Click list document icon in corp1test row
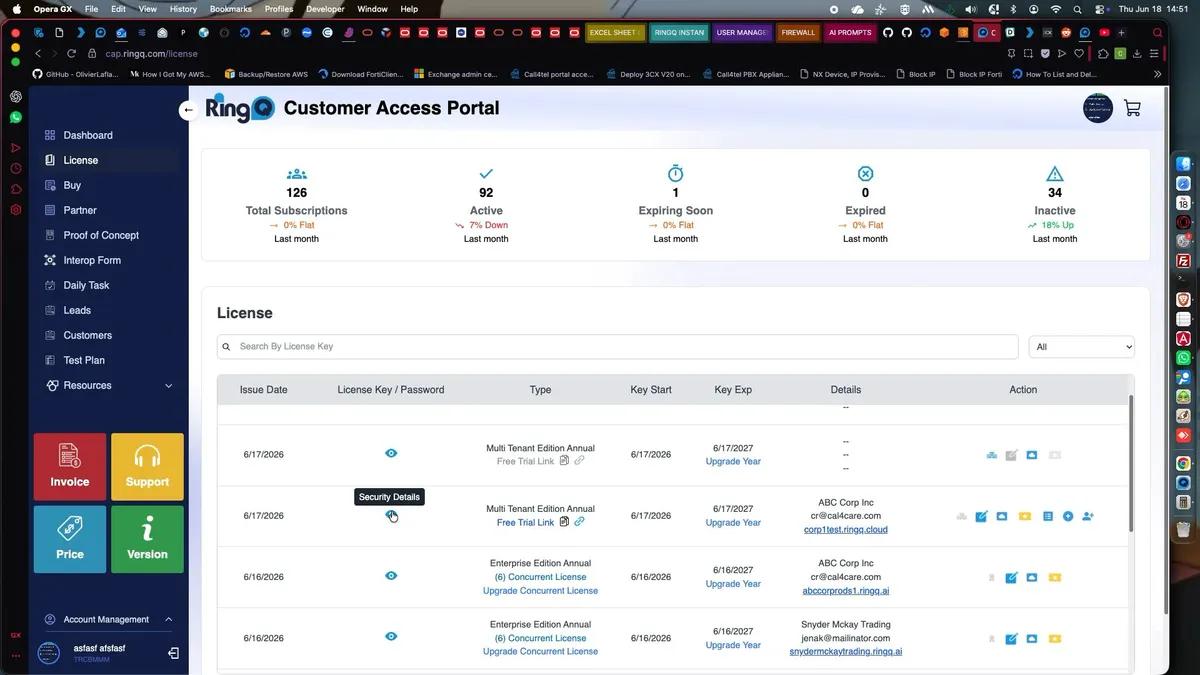 [1048, 516]
